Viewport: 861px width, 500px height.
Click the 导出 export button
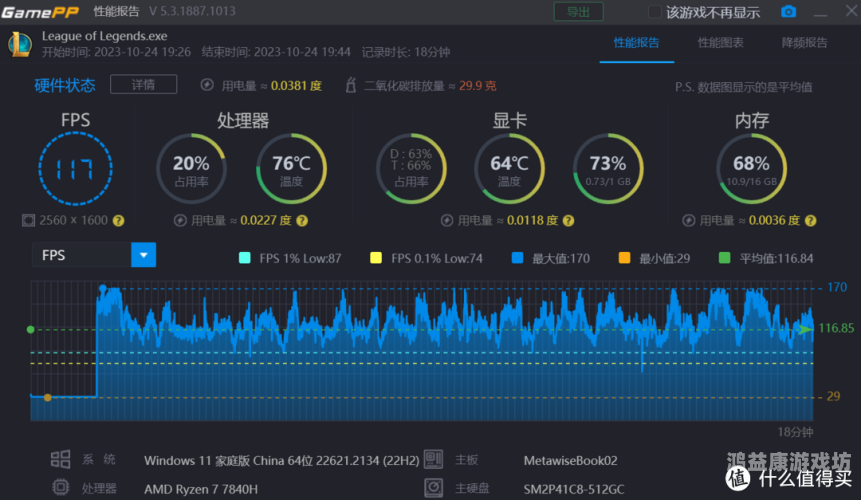(579, 12)
